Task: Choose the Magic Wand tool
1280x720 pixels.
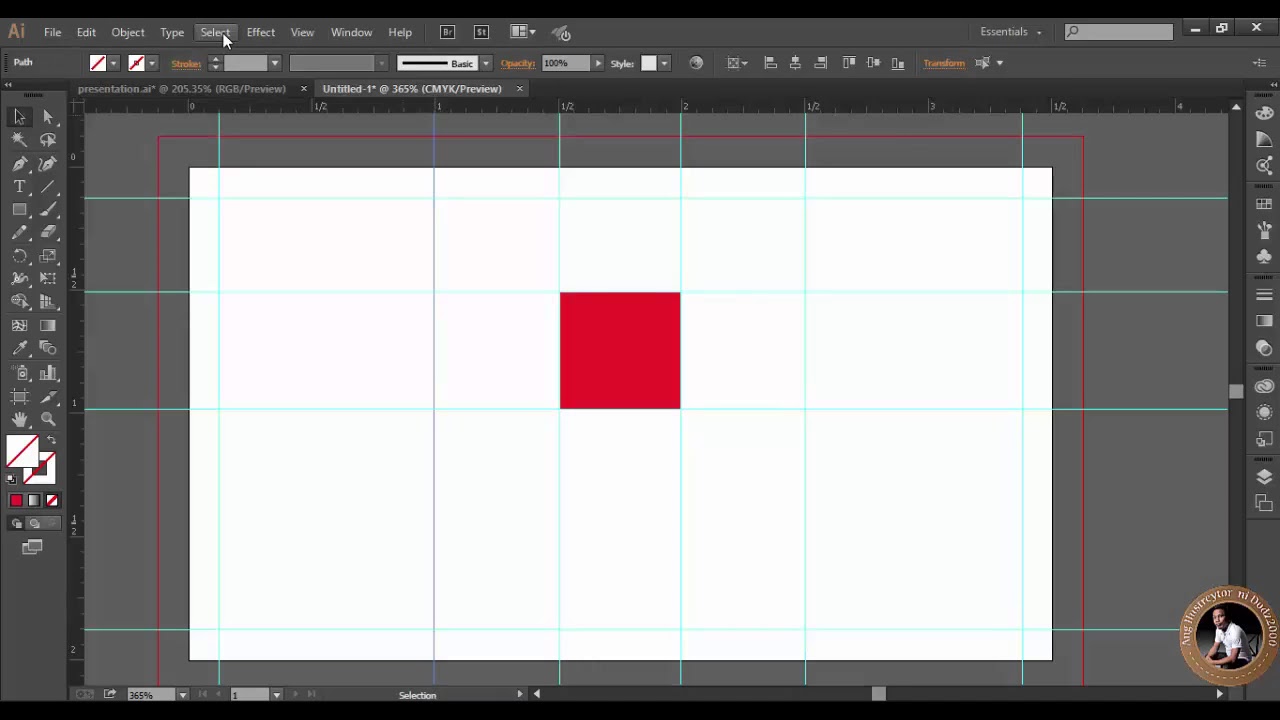Action: click(19, 140)
